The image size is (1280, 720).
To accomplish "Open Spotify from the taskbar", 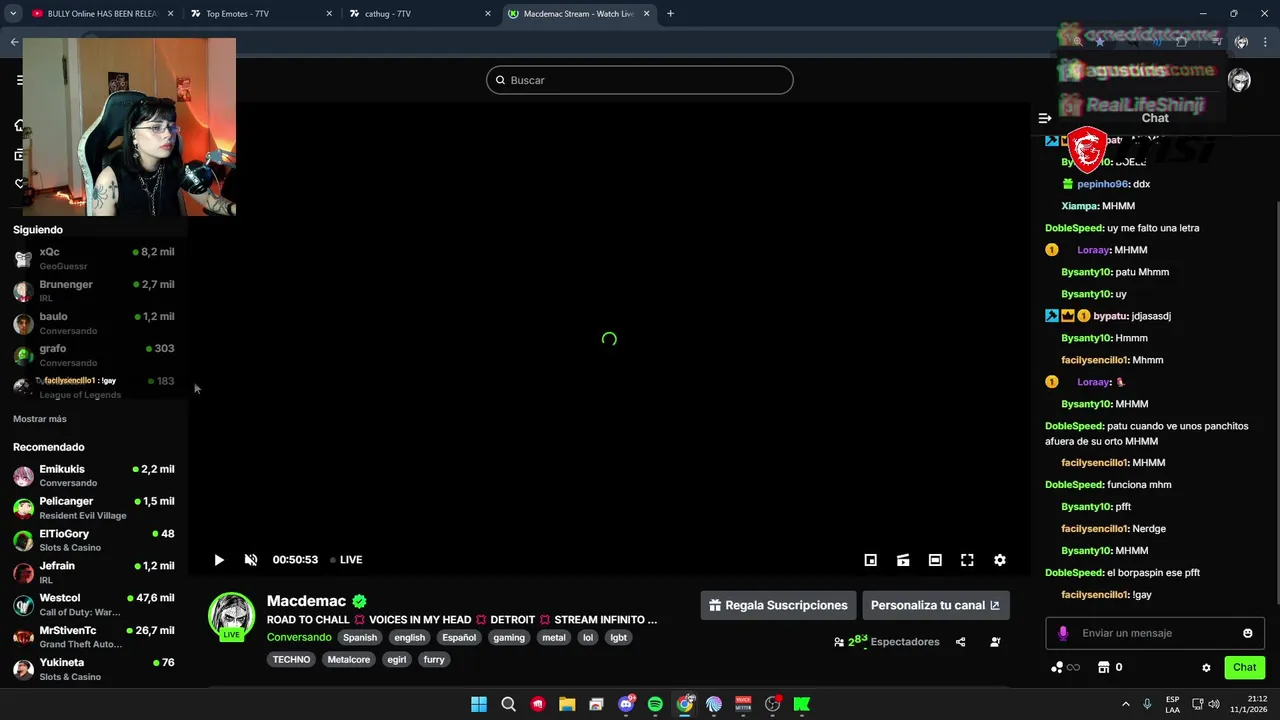I will point(655,704).
